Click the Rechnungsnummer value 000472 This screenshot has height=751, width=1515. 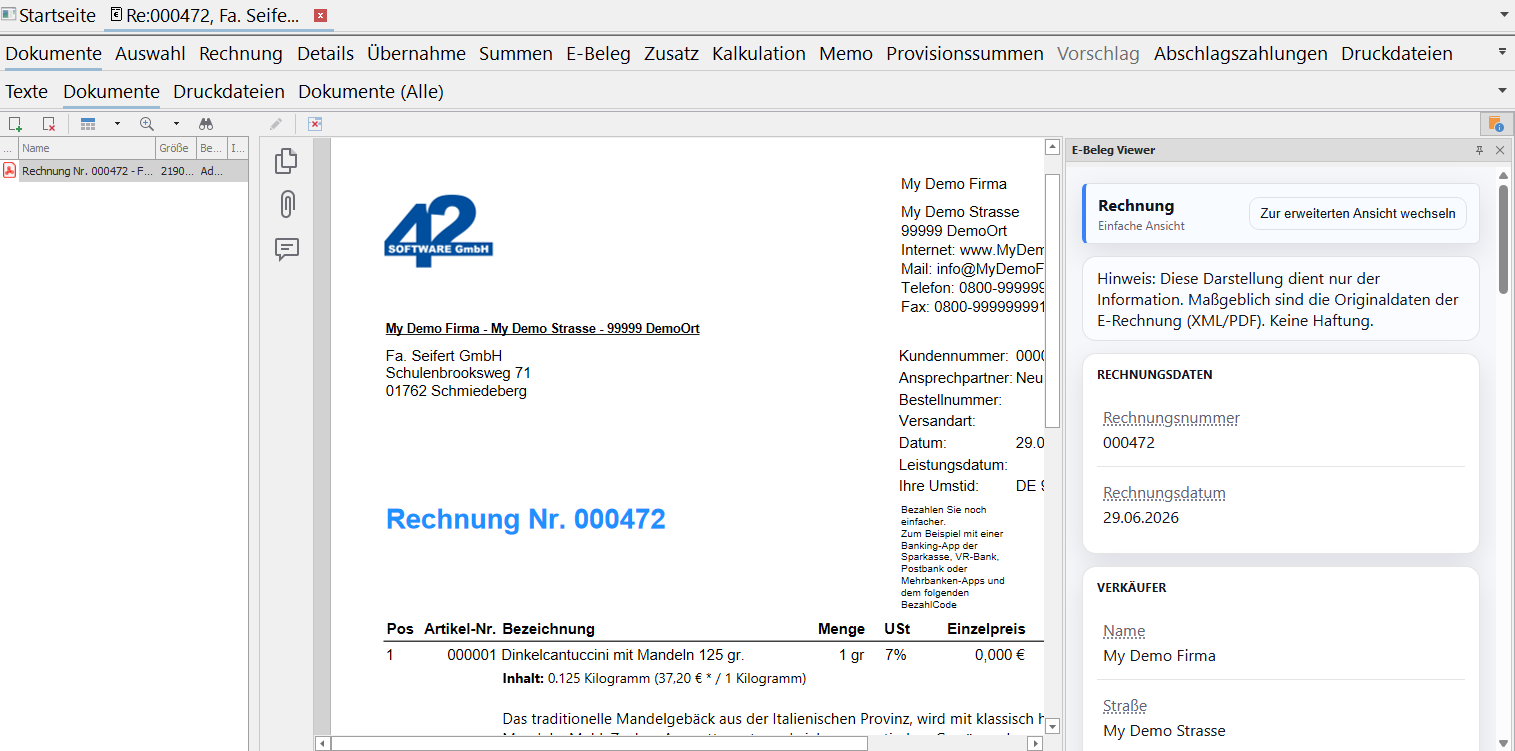coord(1129,442)
